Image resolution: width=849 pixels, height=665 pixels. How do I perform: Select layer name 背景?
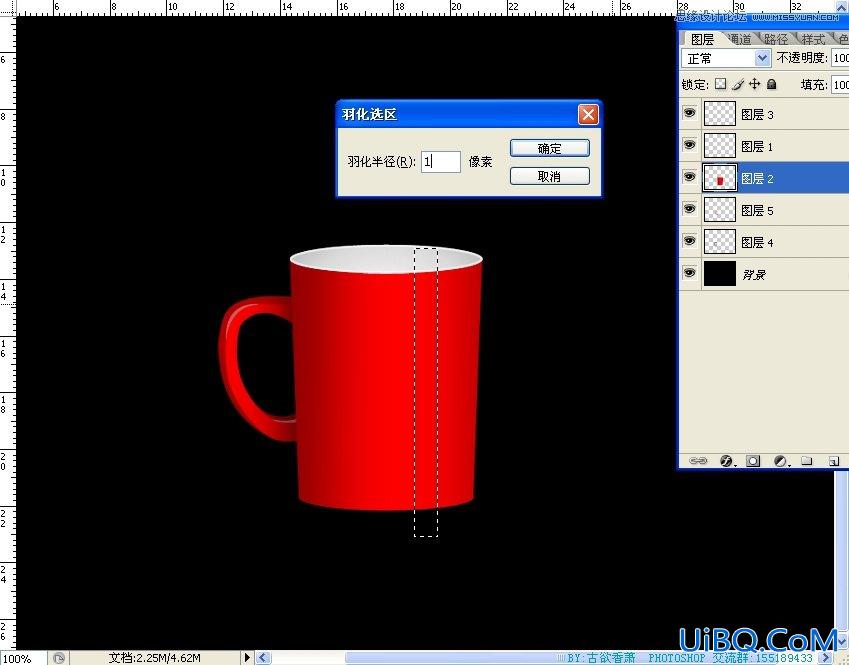tap(754, 275)
